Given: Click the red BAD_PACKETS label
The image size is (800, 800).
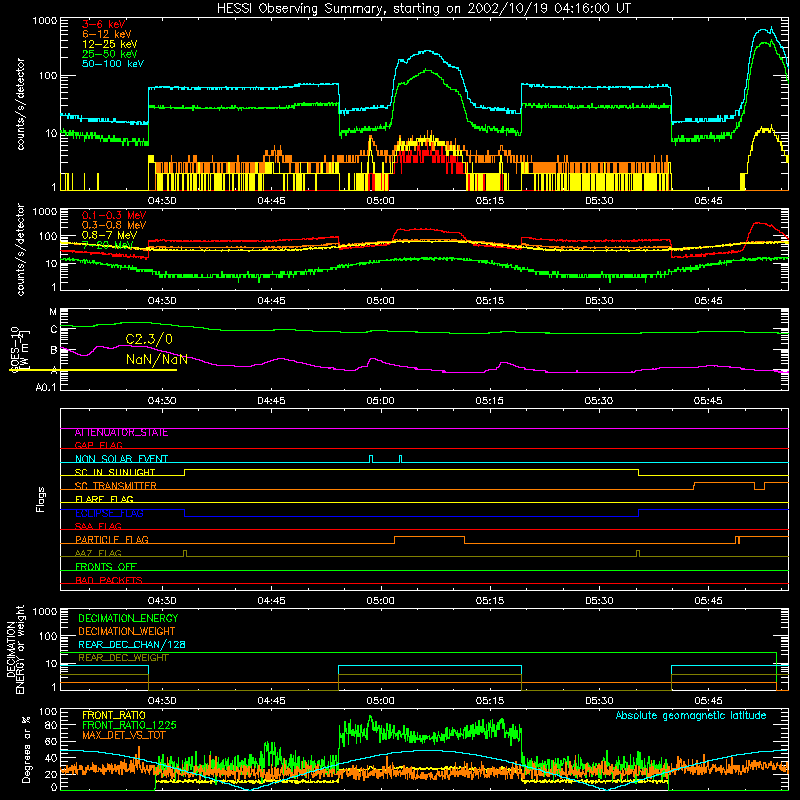Looking at the screenshot, I should pos(109,580).
